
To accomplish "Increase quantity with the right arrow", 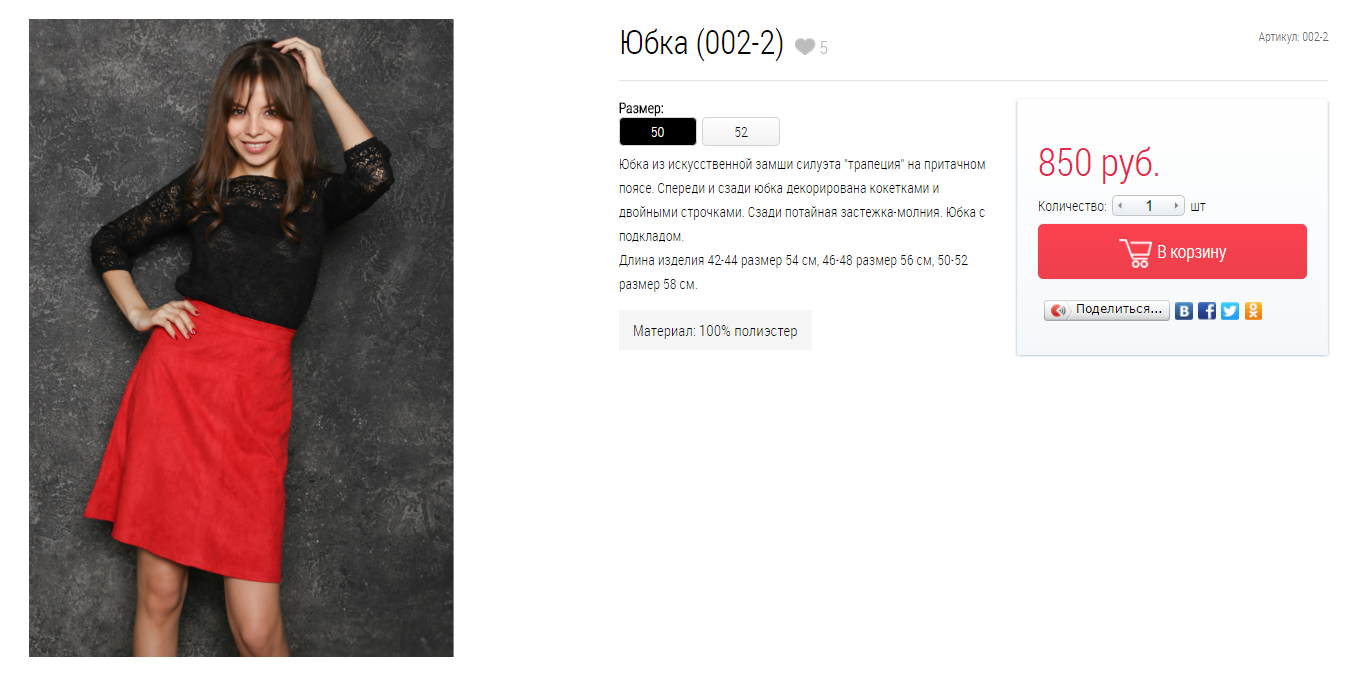I will [x=1177, y=206].
